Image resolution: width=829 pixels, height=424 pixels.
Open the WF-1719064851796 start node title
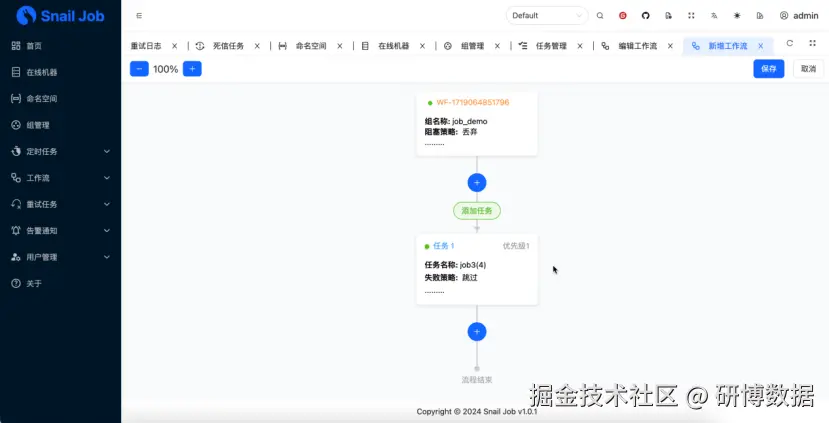(x=473, y=103)
